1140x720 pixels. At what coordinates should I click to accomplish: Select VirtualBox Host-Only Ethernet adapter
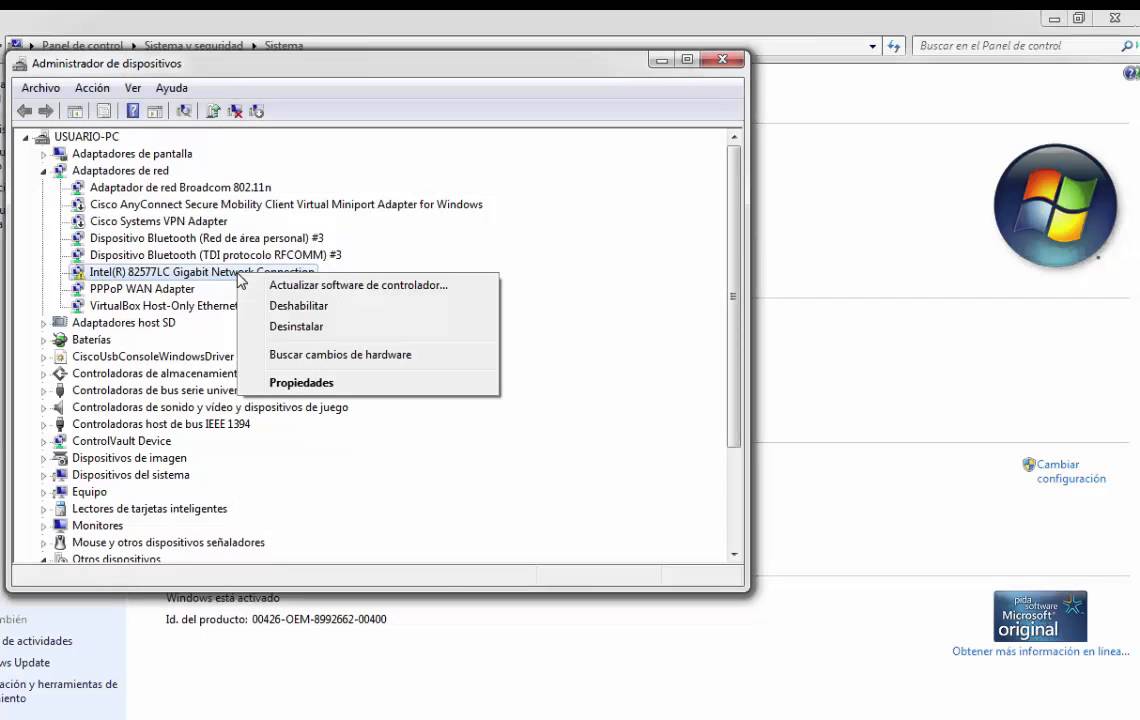pos(163,306)
